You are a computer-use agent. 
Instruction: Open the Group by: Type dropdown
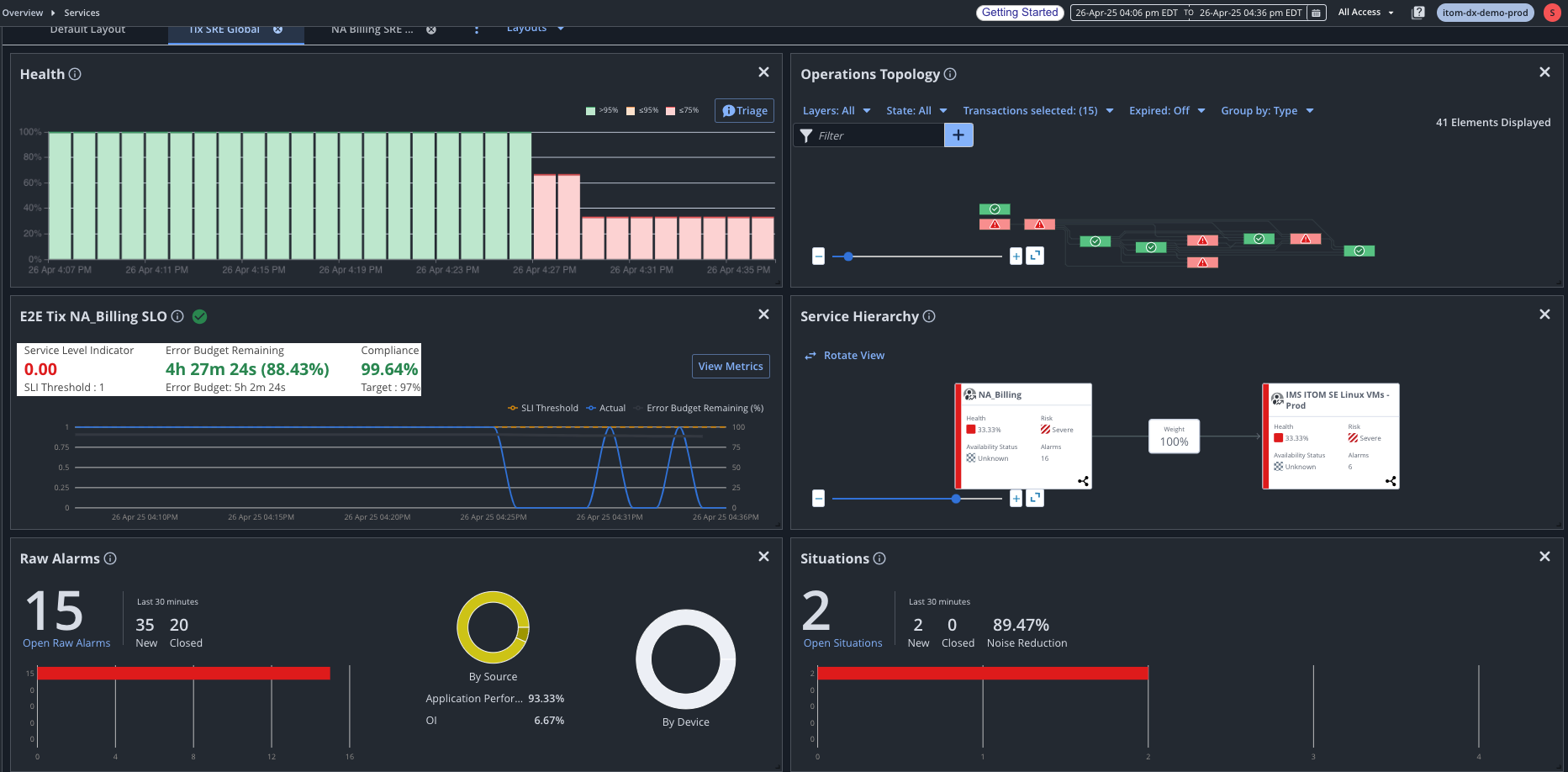(x=1266, y=110)
